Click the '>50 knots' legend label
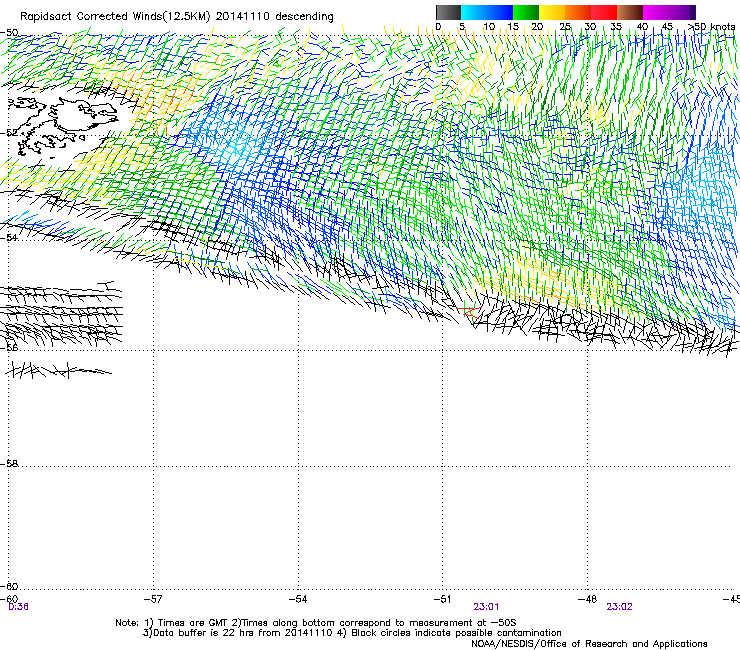The height and width of the screenshot is (650, 740). (x=711, y=26)
